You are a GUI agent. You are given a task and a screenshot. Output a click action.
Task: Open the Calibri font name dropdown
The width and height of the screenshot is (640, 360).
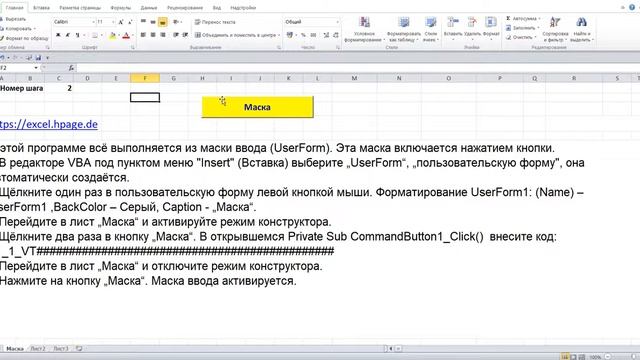coord(93,22)
